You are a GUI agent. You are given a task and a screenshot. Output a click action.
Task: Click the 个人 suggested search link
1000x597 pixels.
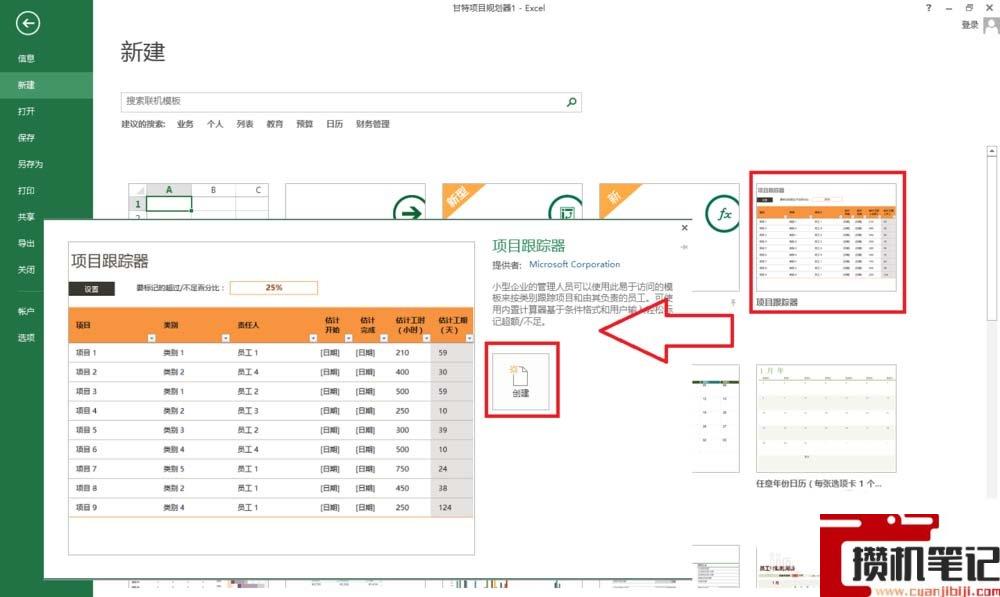click(x=215, y=124)
